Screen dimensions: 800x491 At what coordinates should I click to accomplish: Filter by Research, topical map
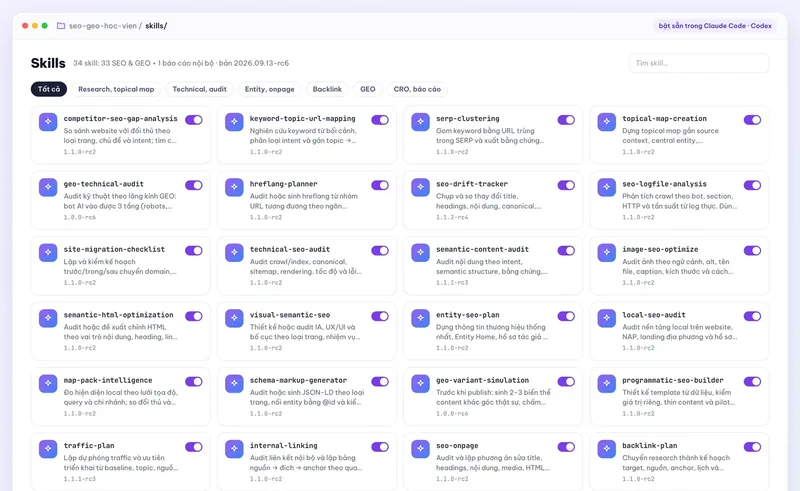point(116,89)
